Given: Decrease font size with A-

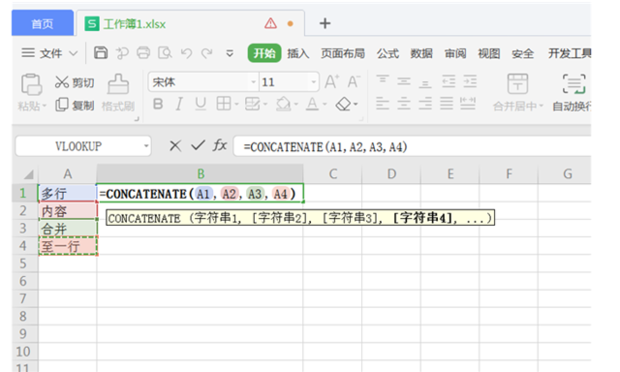Looking at the screenshot, I should point(353,82).
